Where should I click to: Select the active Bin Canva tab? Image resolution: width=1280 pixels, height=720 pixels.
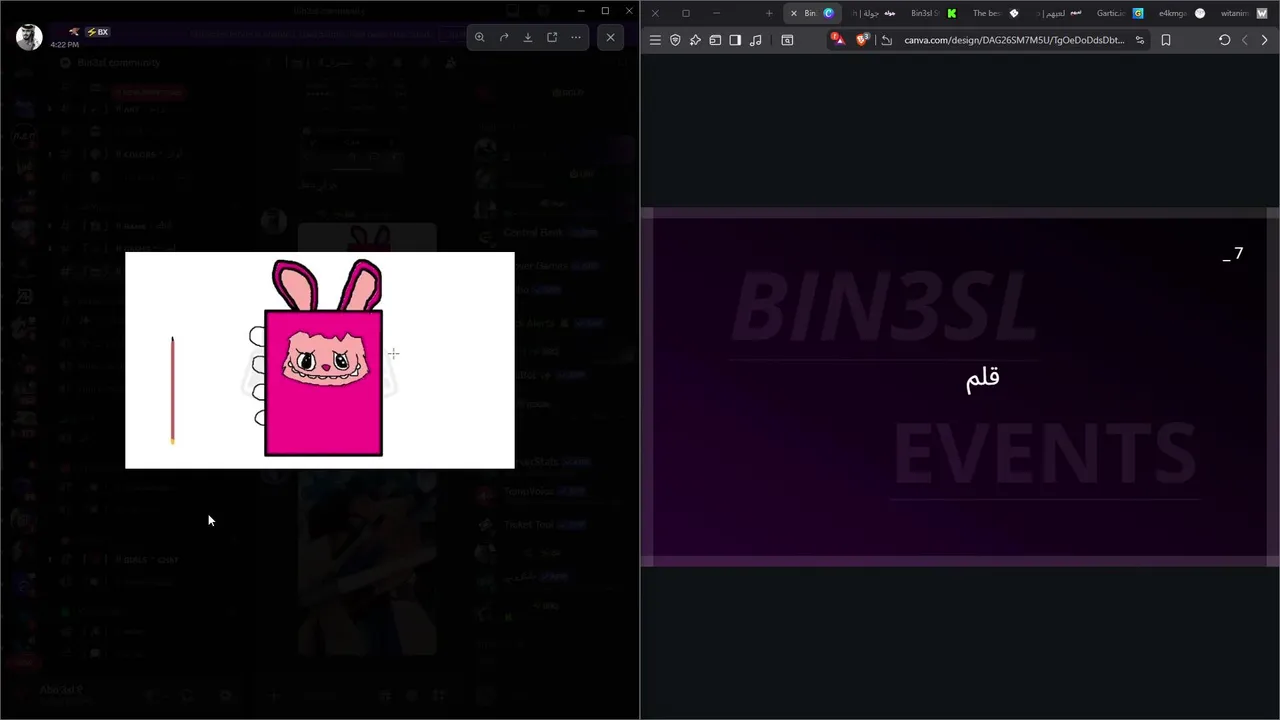(811, 13)
